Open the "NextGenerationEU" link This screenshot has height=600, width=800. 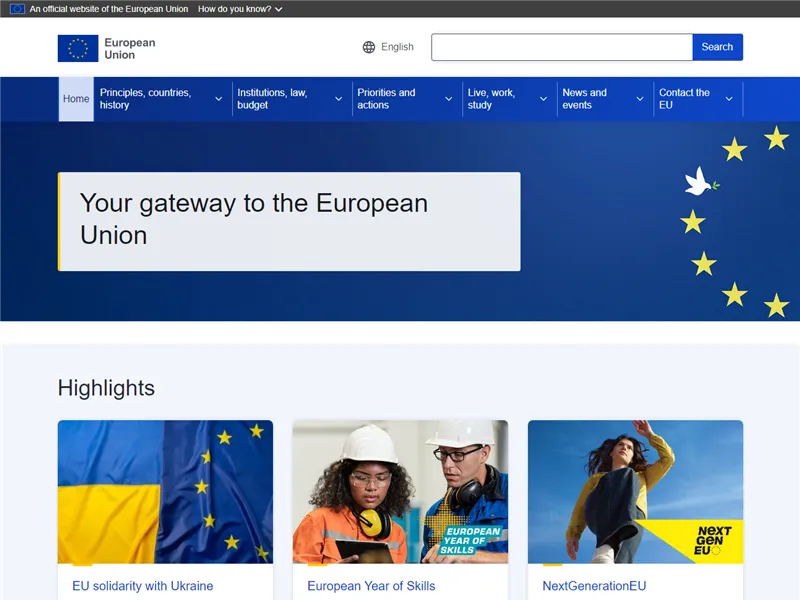click(594, 586)
